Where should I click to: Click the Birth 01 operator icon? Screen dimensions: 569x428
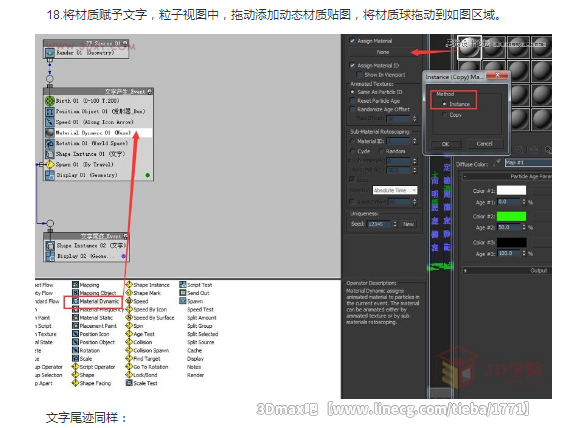click(x=50, y=101)
